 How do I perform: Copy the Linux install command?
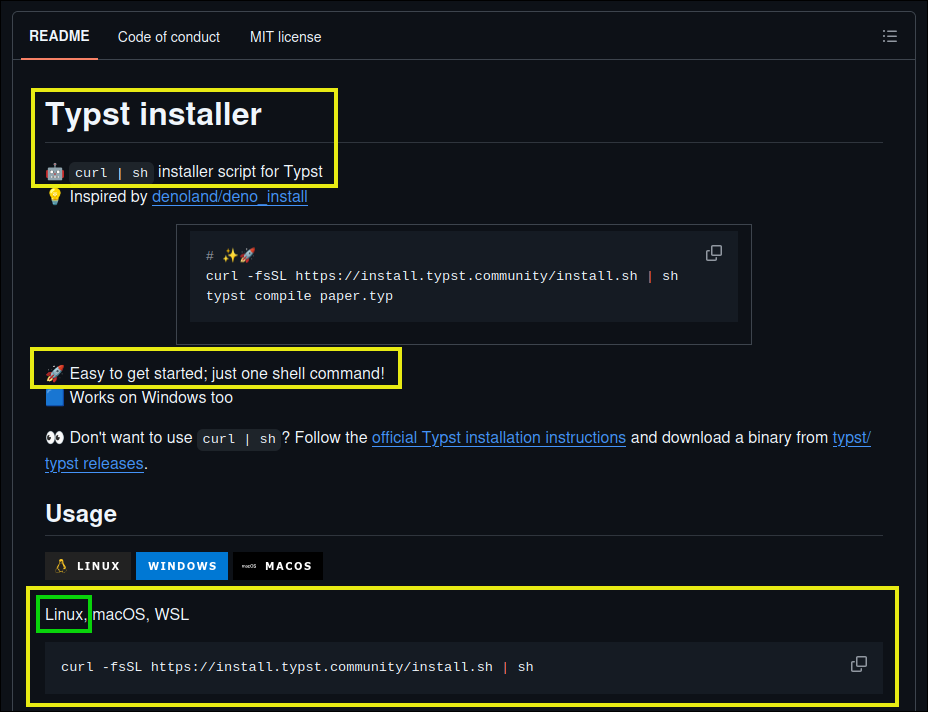(x=859, y=664)
